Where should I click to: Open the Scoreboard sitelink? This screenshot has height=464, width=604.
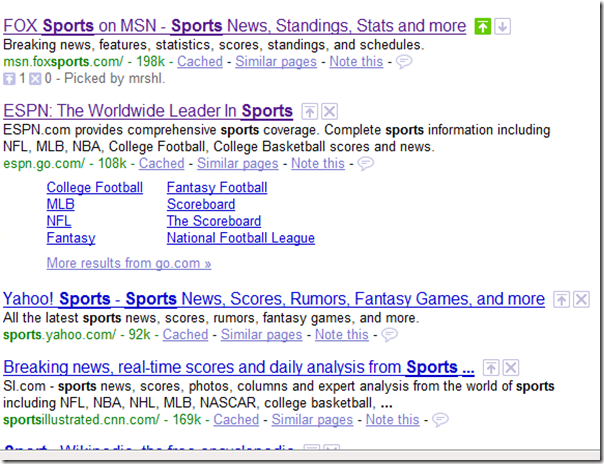point(201,204)
